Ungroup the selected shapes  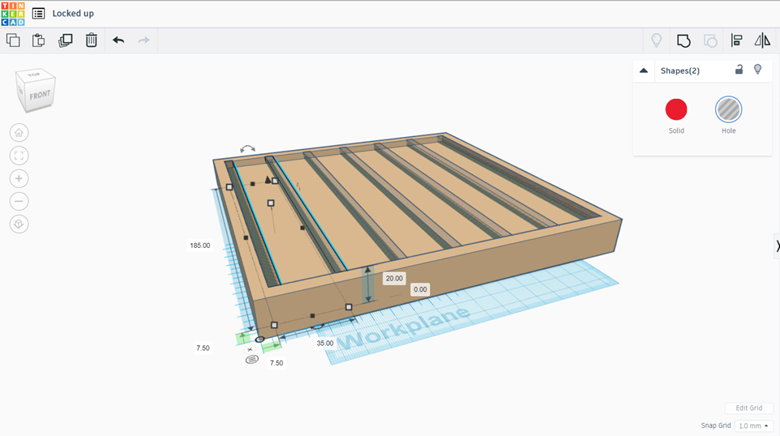pyautogui.click(x=710, y=40)
